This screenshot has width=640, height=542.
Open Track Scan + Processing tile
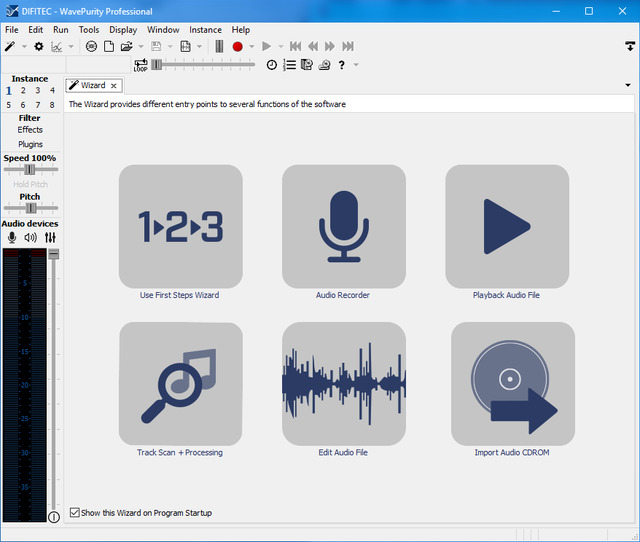pos(180,383)
